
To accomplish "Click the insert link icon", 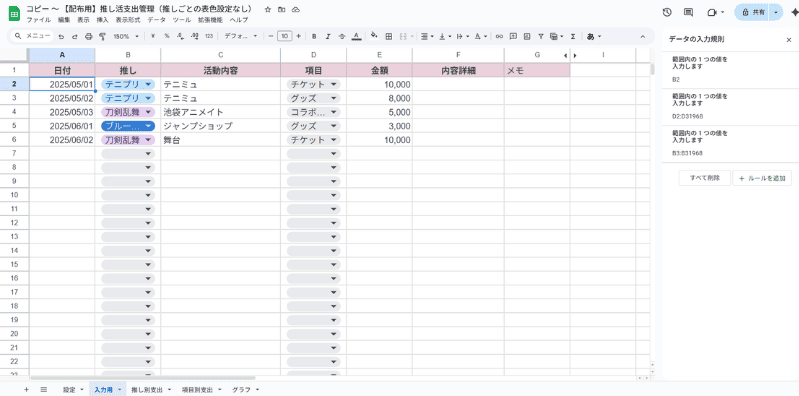I will pos(499,36).
